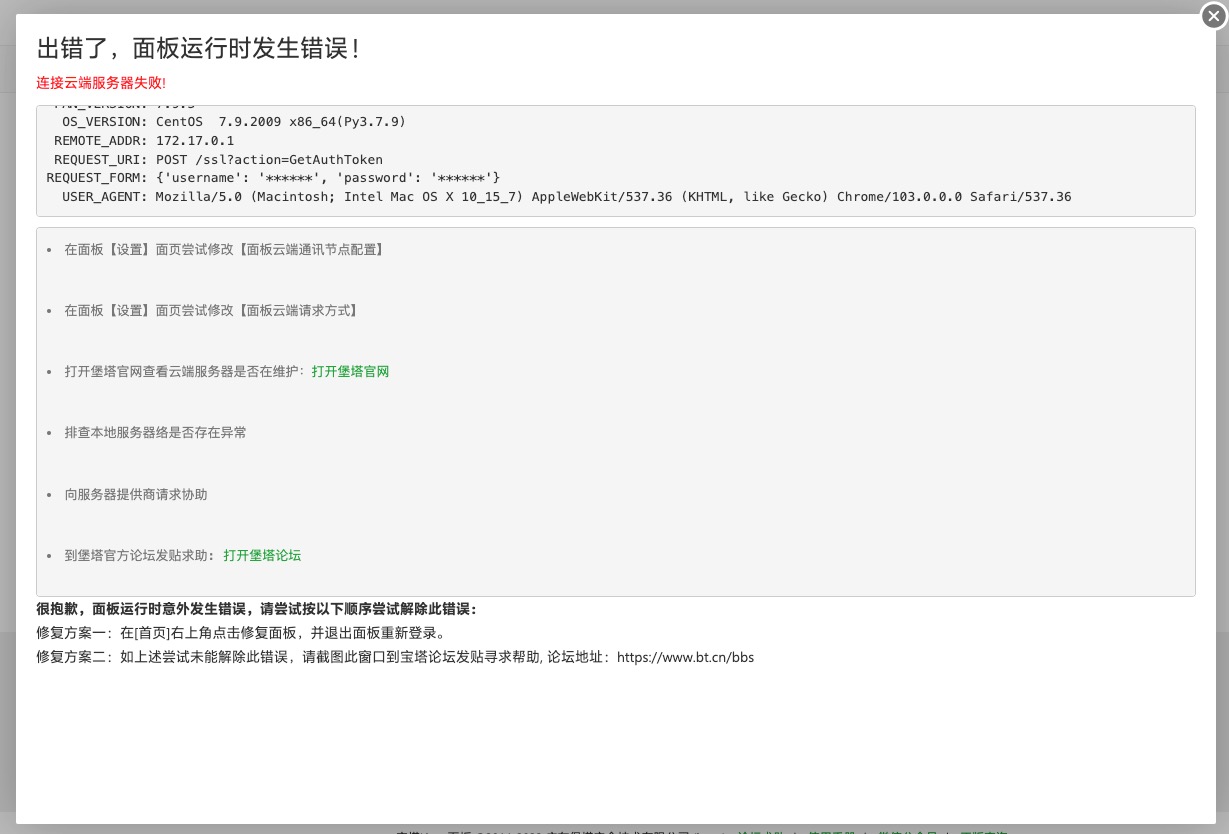Click the REMOTE_ADDR 172.17.0.1 line
Screen dimensions: 1229x834
[144, 140]
